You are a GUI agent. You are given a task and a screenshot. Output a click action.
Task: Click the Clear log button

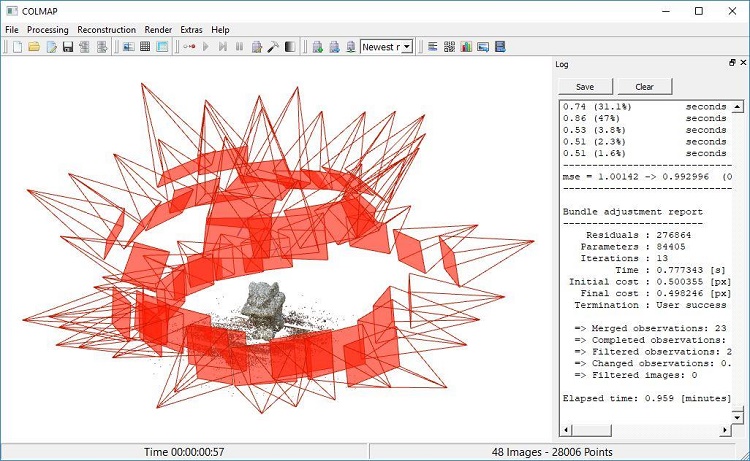pyautogui.click(x=644, y=87)
